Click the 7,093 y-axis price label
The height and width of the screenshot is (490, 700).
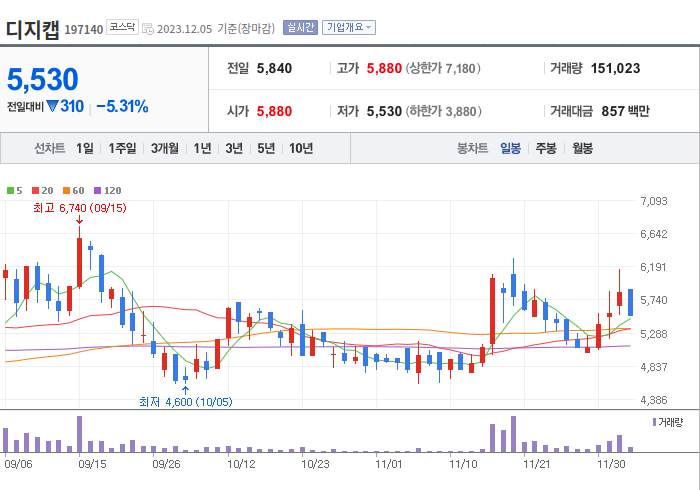point(654,201)
